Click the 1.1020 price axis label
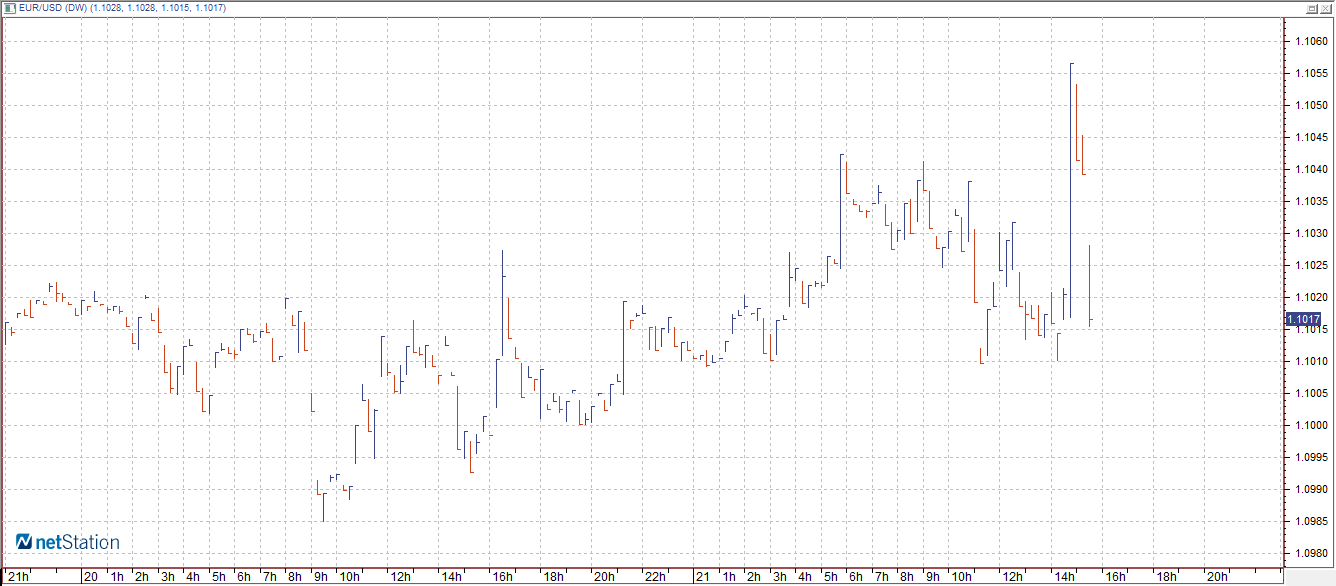The width and height of the screenshot is (1336, 586). pos(1311,297)
